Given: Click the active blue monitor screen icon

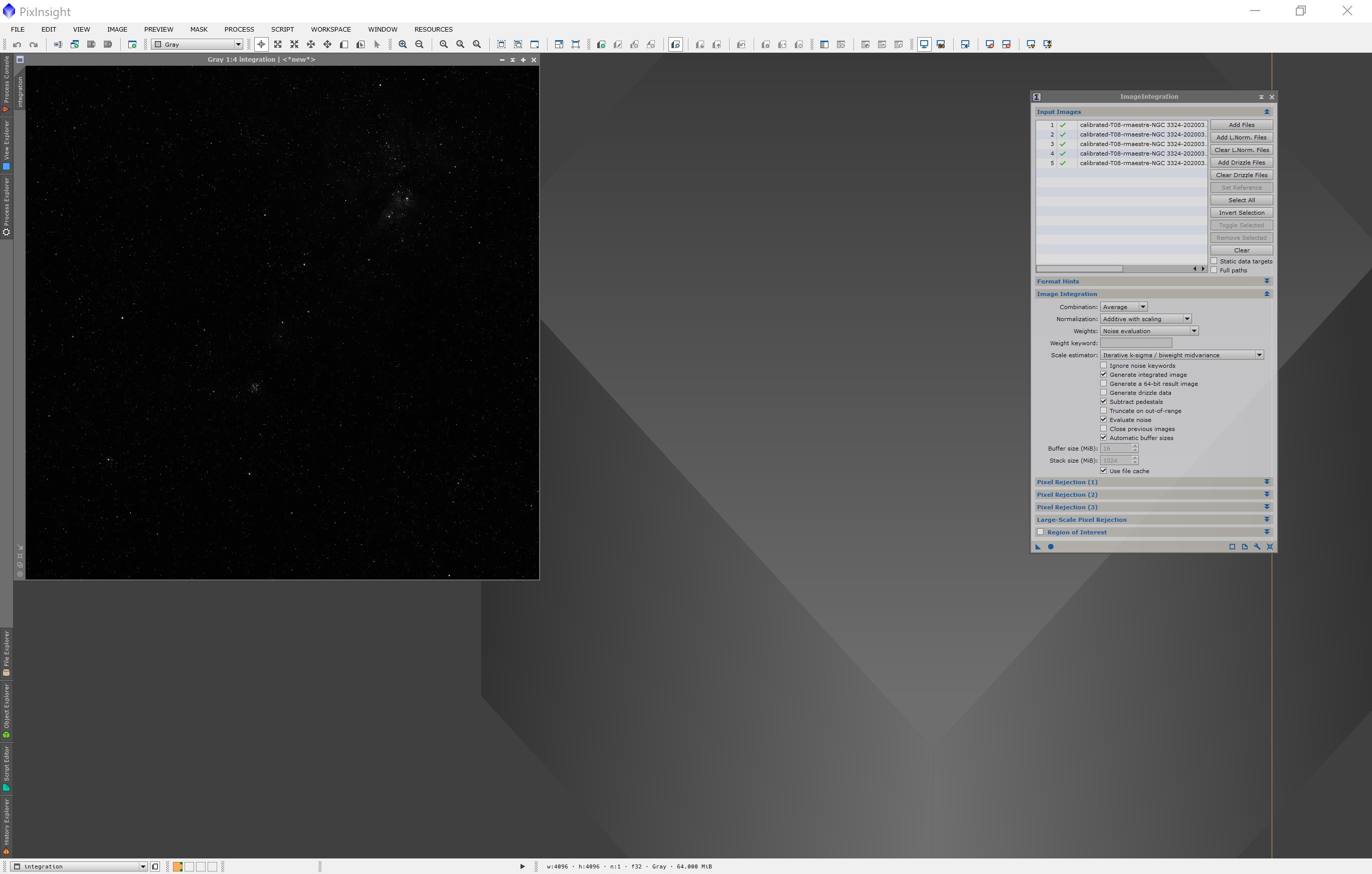Looking at the screenshot, I should point(924,45).
